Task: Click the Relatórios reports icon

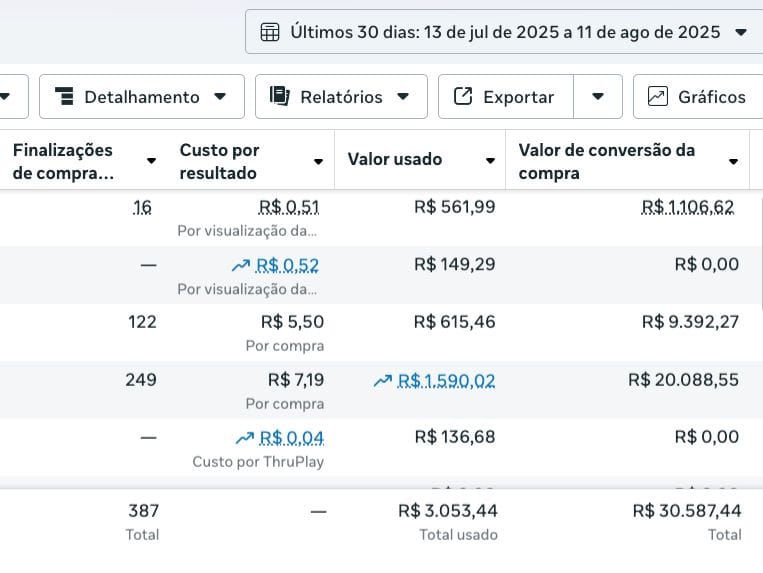Action: tap(280, 97)
